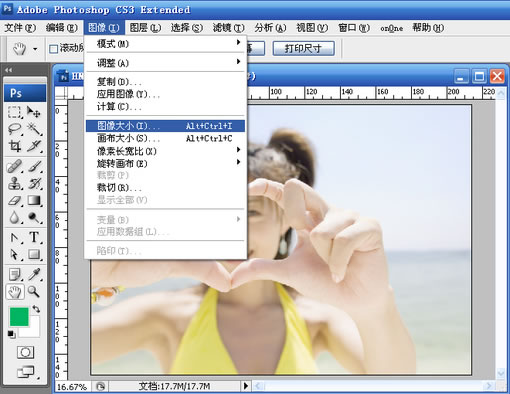Expand the 模式 (M) submenu

click(165, 43)
